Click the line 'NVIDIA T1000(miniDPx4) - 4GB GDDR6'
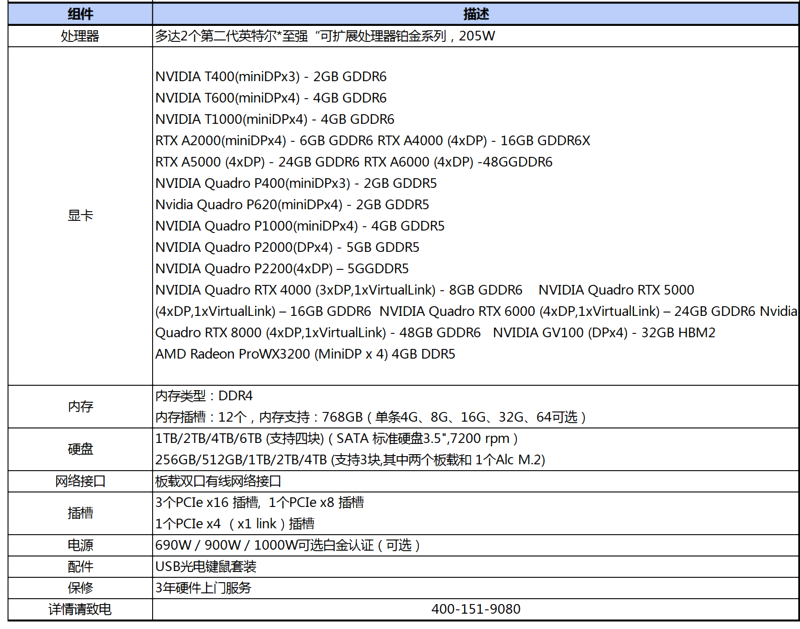This screenshot has width=800, height=629. coord(274,119)
